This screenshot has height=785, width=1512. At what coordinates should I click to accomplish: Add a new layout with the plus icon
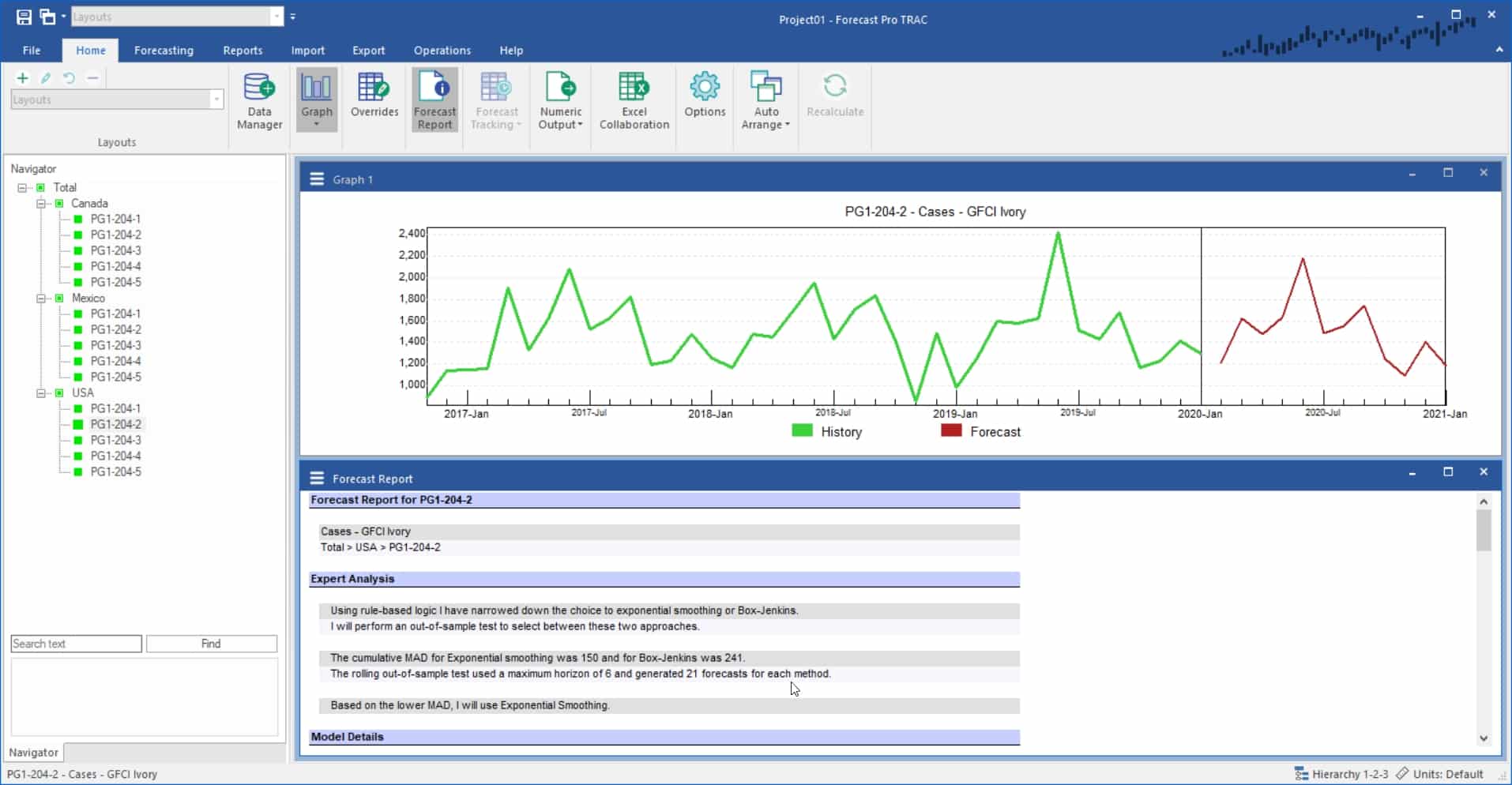[22, 77]
